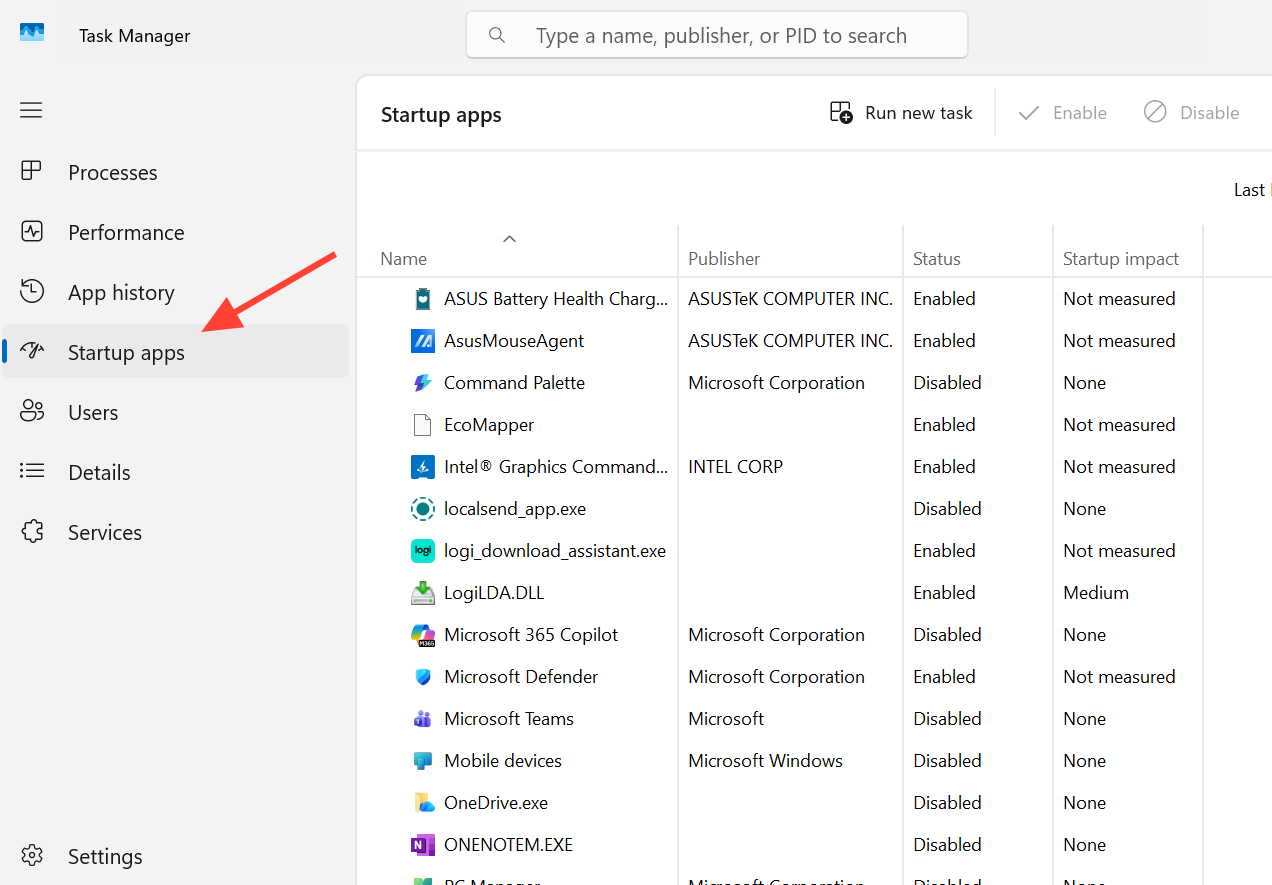Click the Microsoft Teams icon
Viewport: 1272px width, 885px height.
coord(423,719)
